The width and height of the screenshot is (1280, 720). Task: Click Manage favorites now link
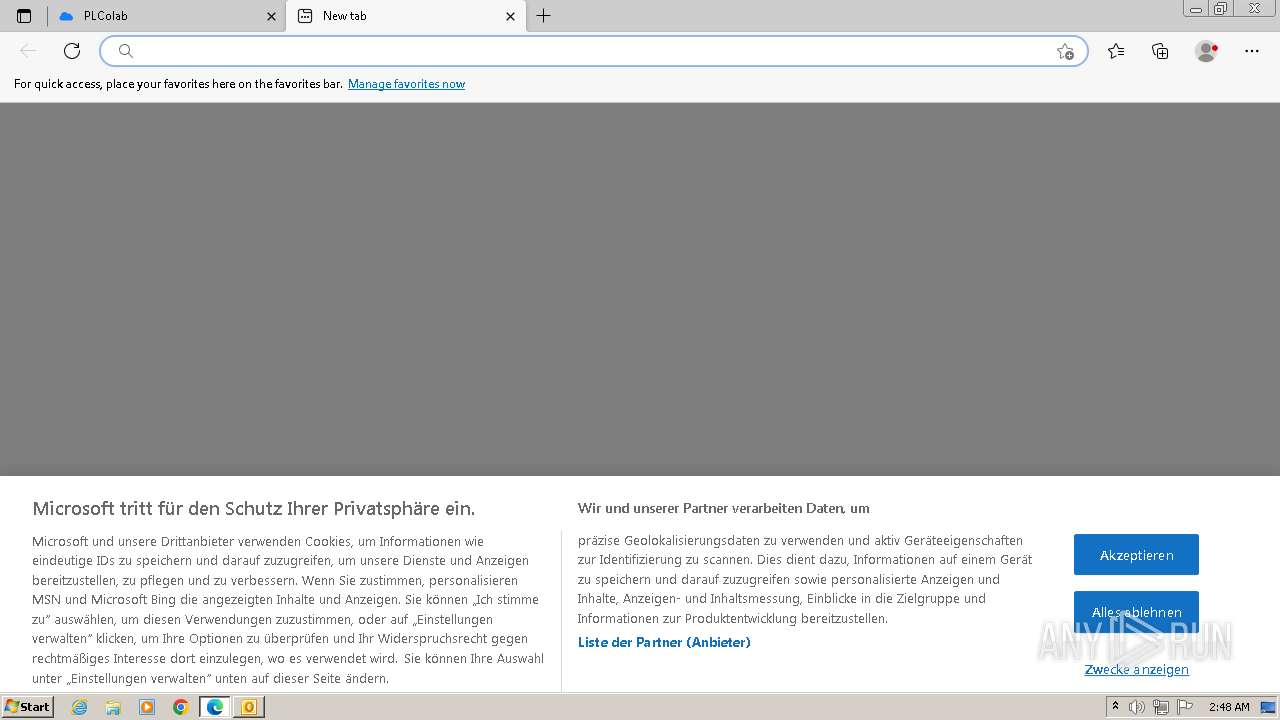[406, 84]
